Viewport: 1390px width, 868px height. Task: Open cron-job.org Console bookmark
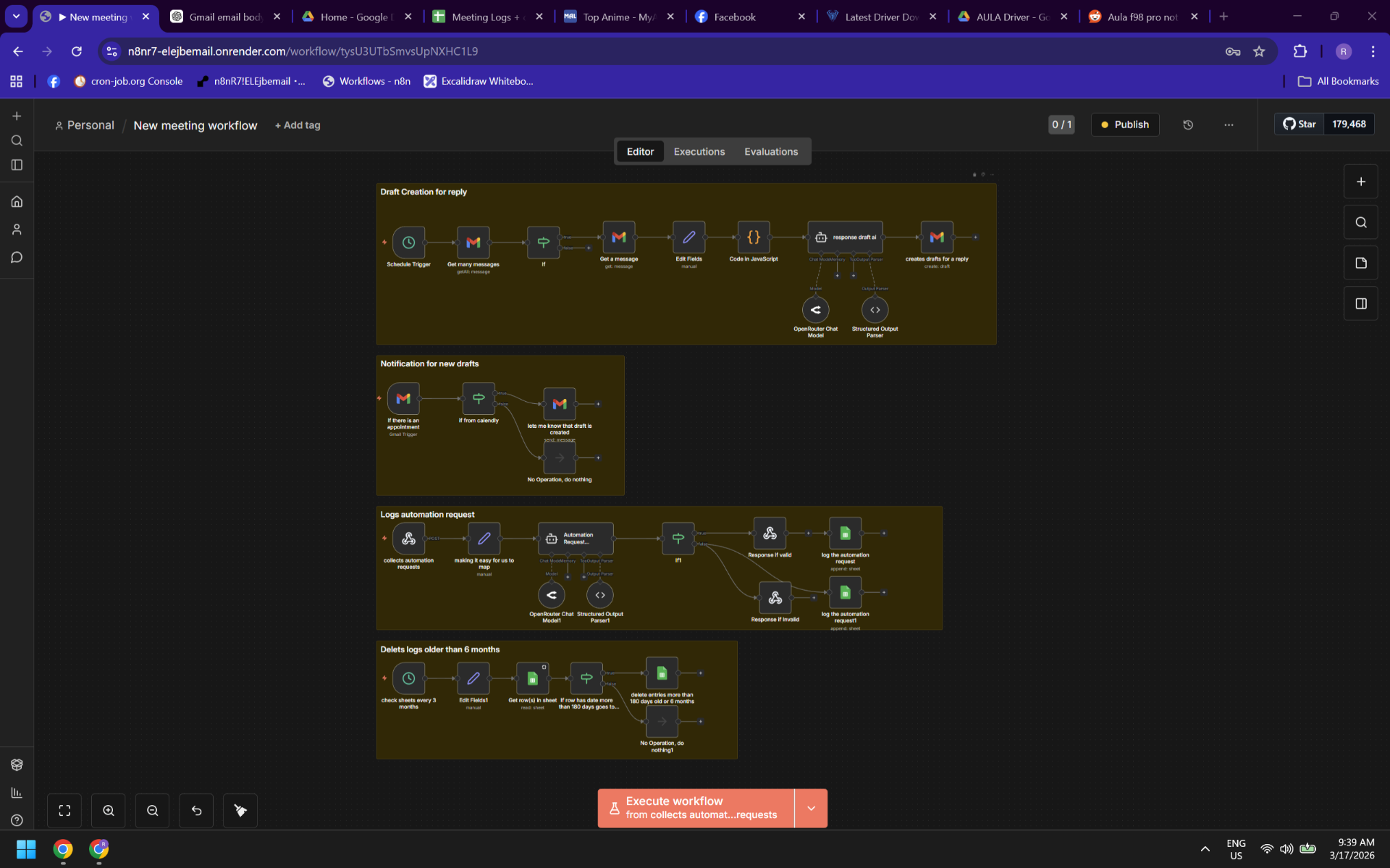pyautogui.click(x=128, y=81)
